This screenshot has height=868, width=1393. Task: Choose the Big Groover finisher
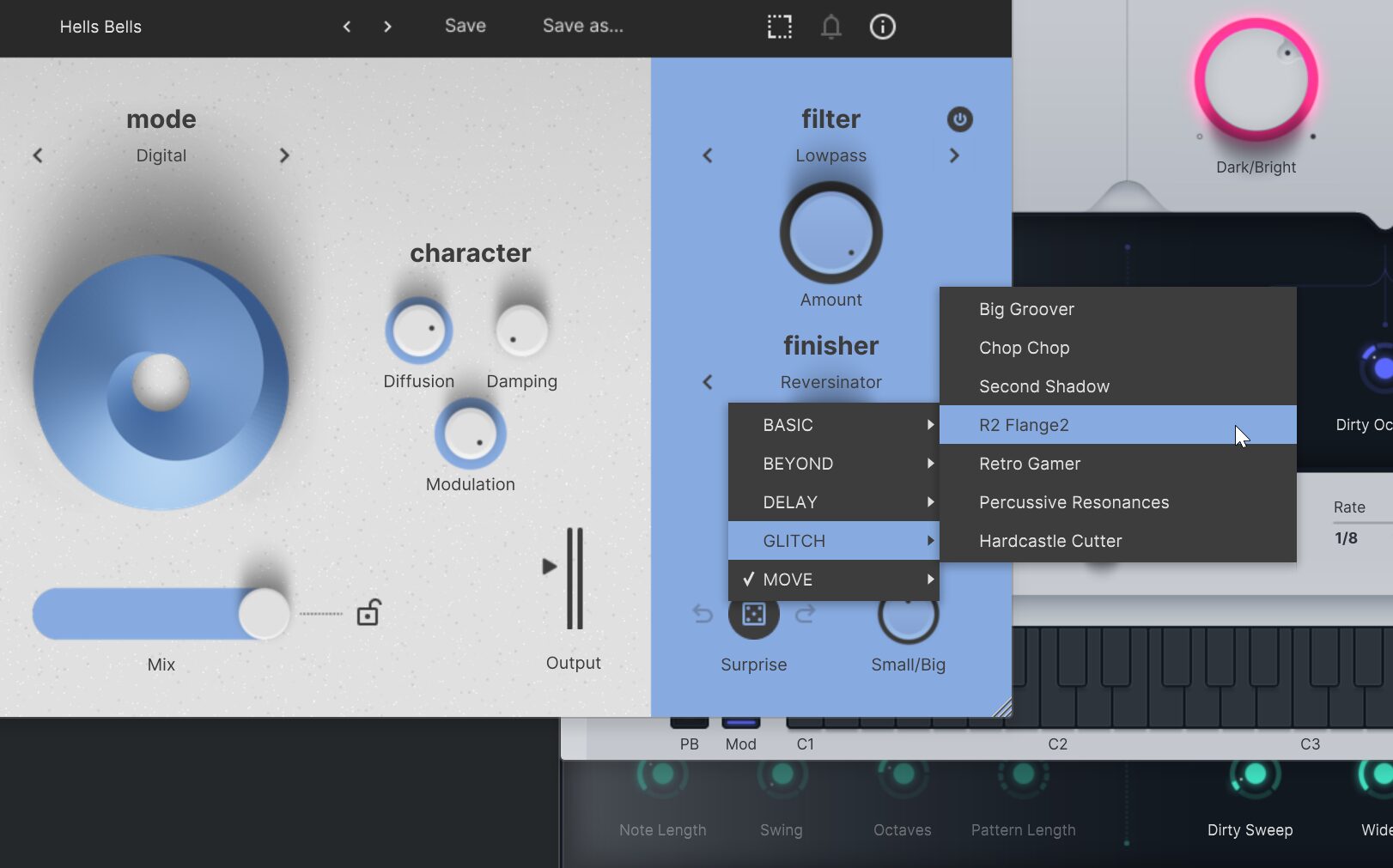(x=1118, y=309)
